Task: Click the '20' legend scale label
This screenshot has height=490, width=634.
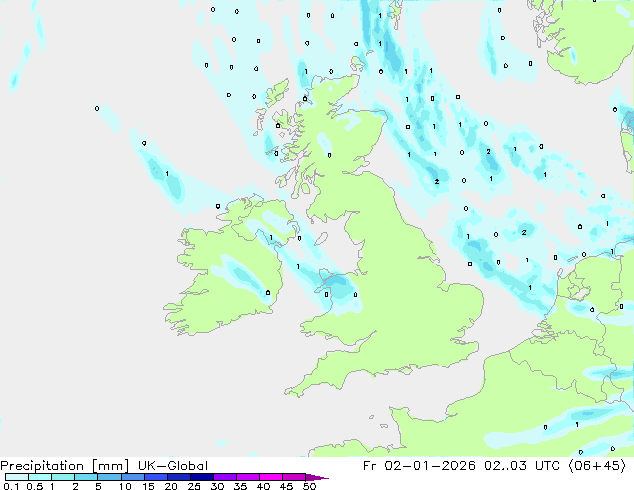Action: pos(171,486)
